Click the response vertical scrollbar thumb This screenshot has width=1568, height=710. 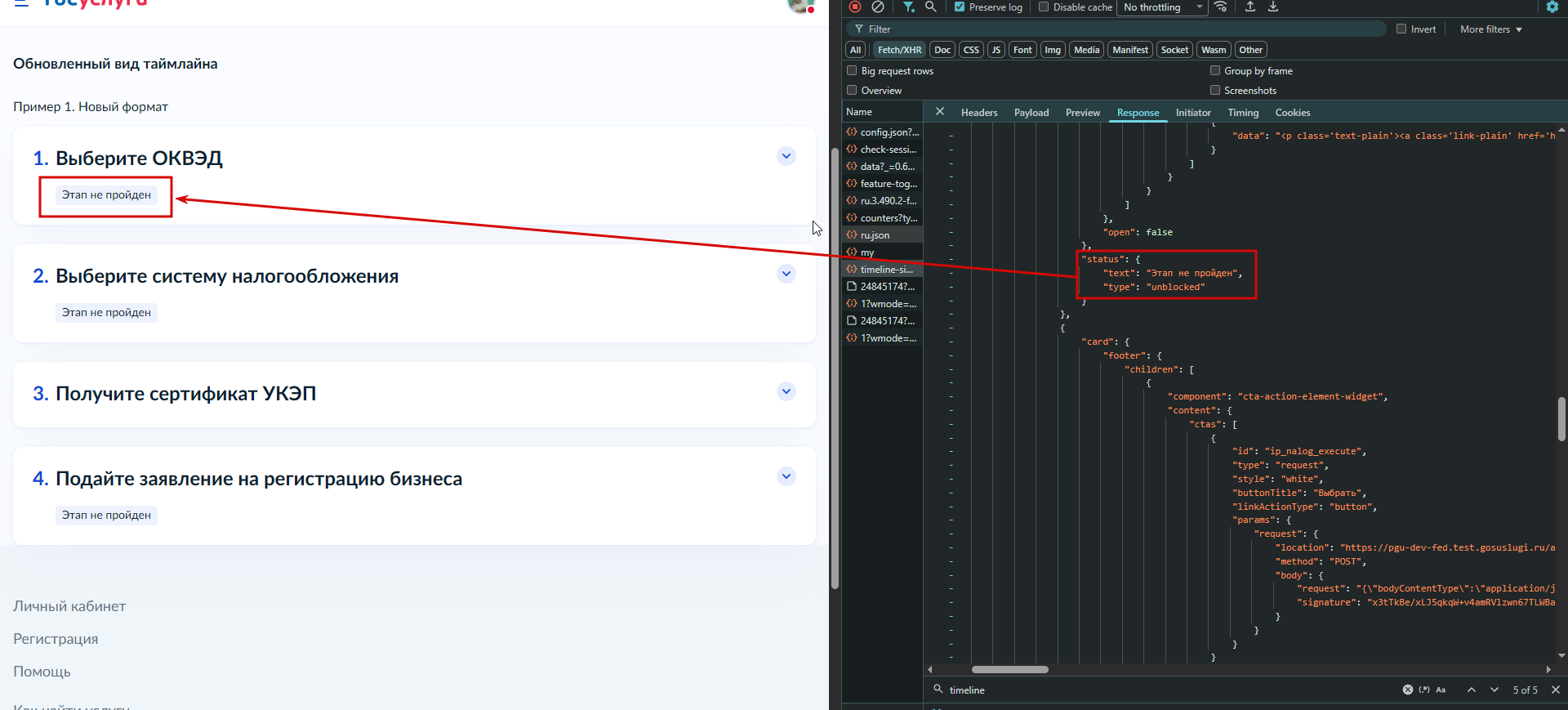tap(1561, 419)
